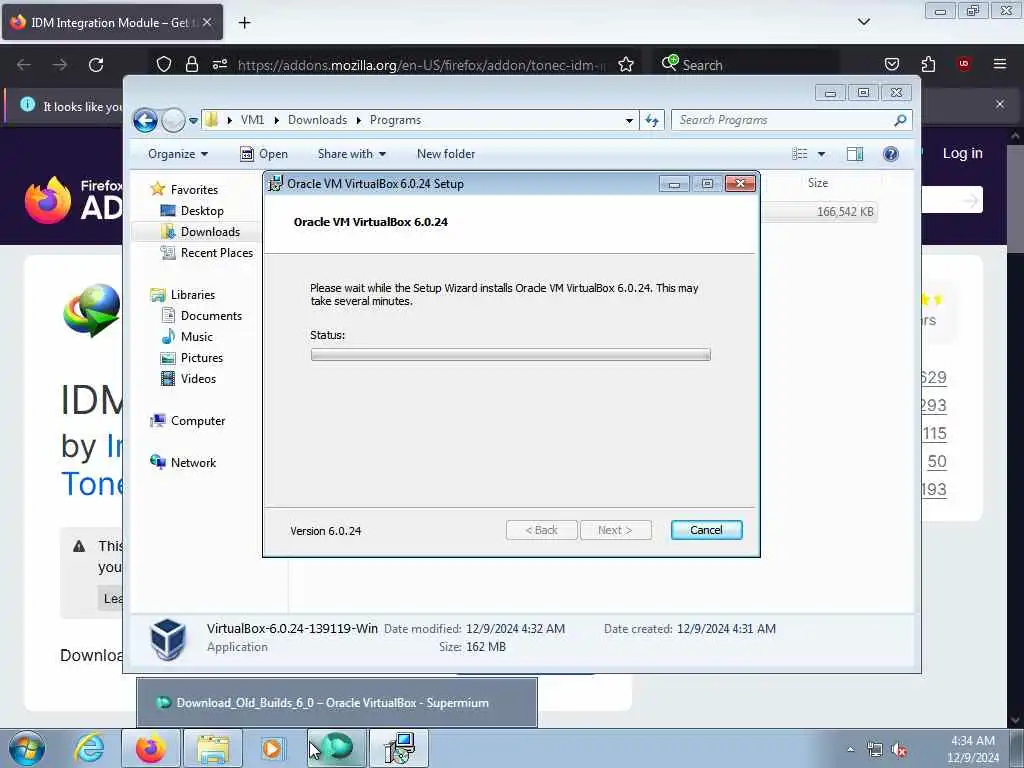The image size is (1024, 768).
Task: Bookmark page with star icon
Action: (626, 64)
